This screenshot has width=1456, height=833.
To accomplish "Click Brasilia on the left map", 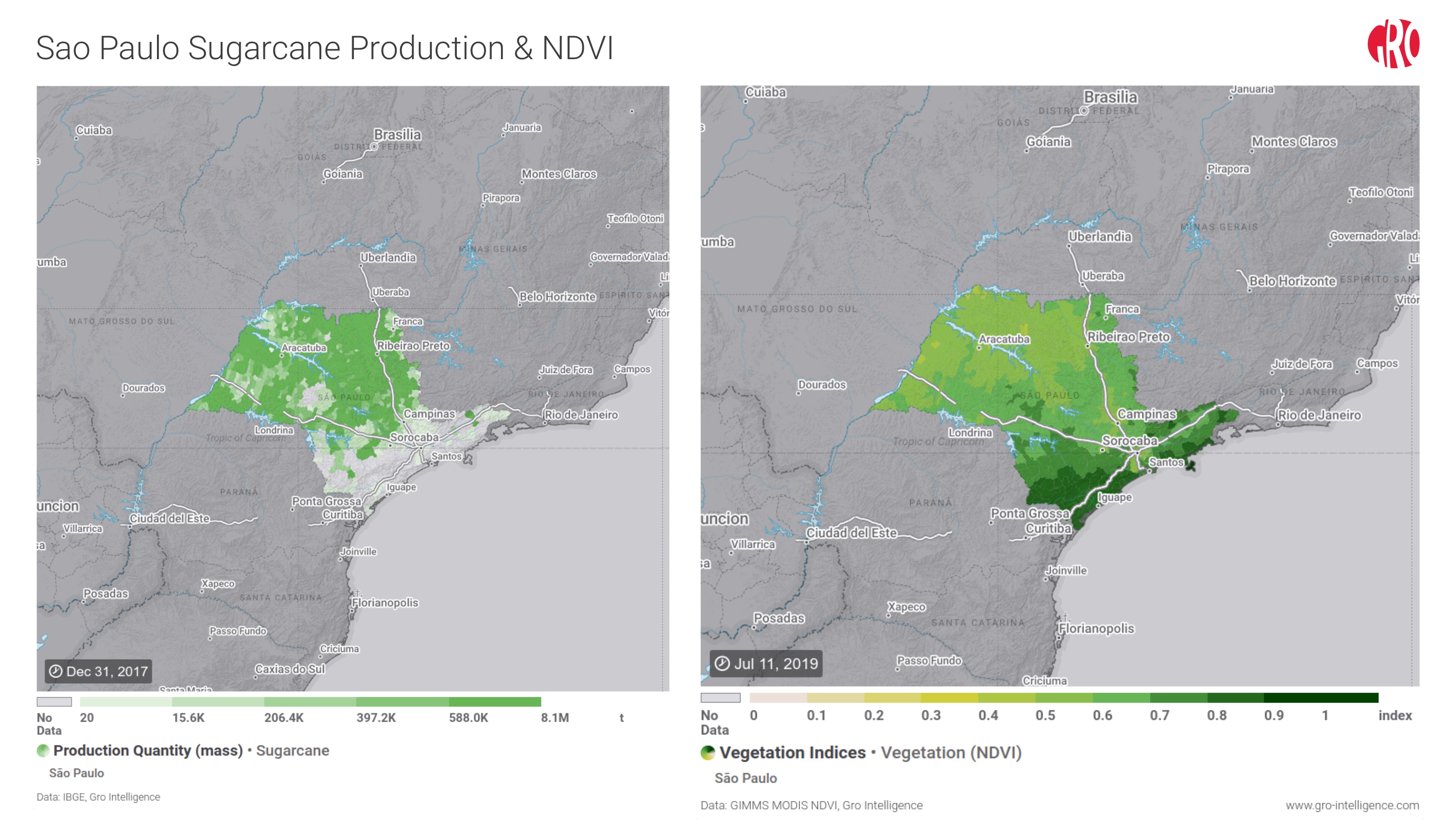I will 398,134.
